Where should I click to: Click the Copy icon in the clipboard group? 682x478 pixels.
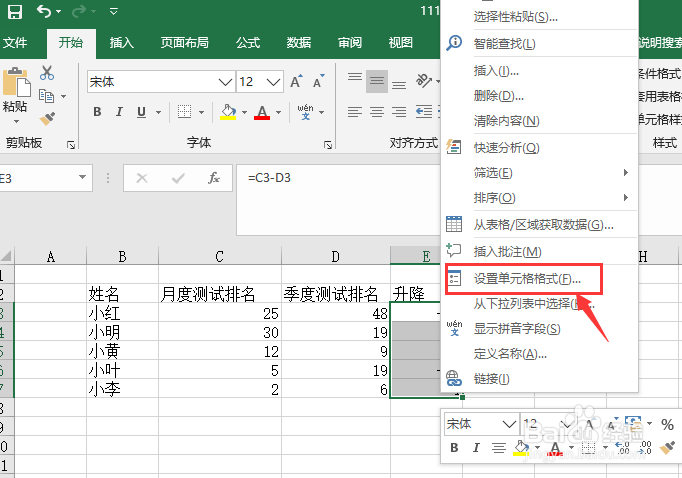click(47, 96)
